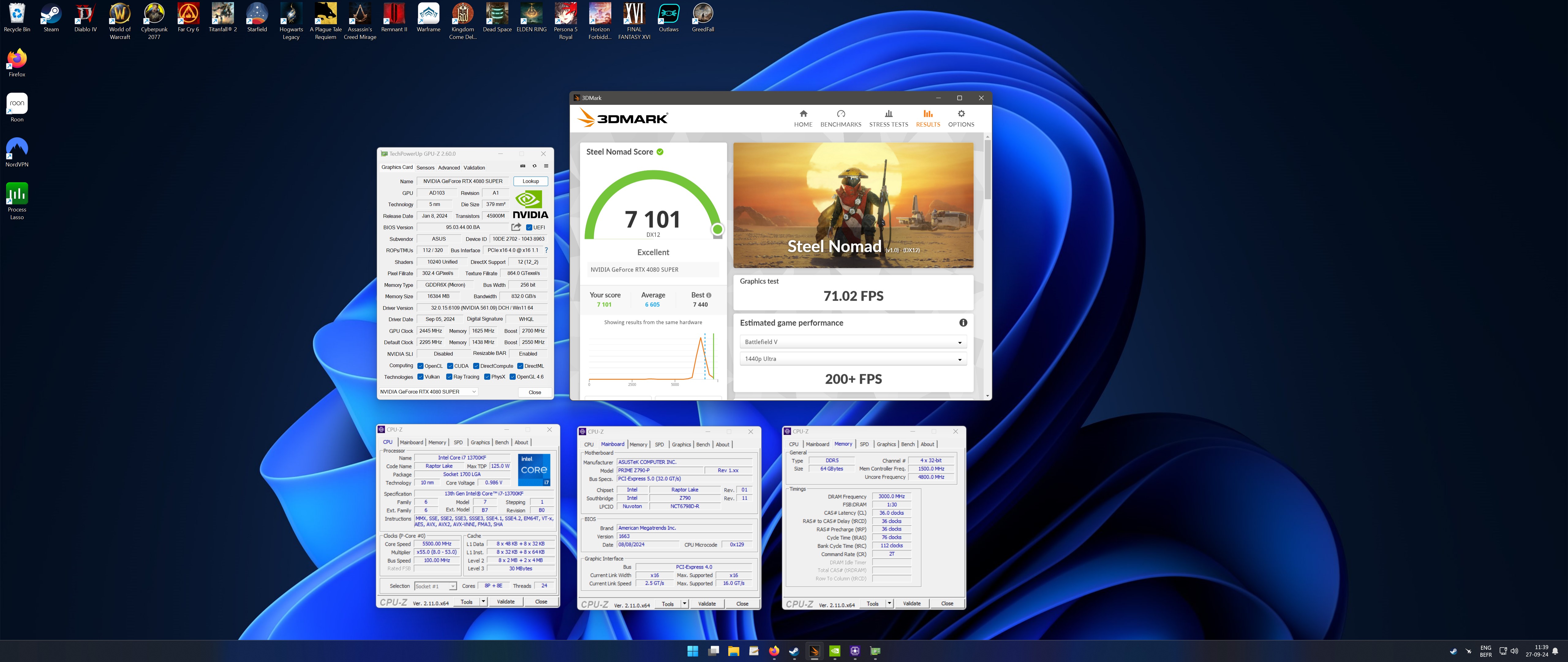This screenshot has width=1568, height=662.
Task: Click the GPU-Z Lookup button
Action: click(x=530, y=181)
